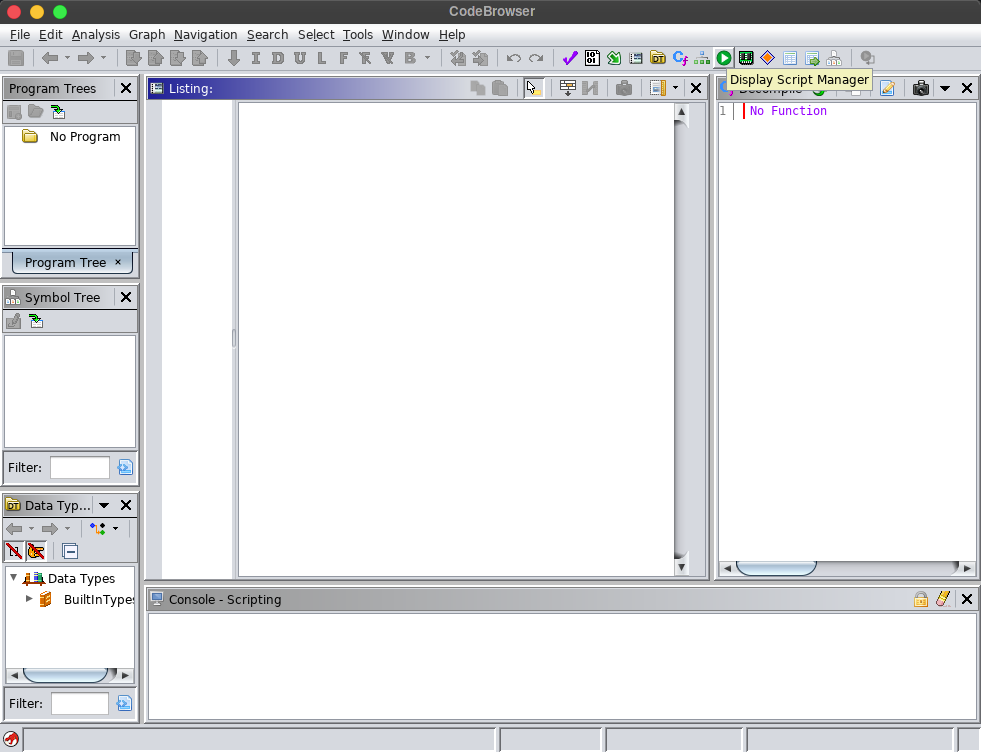Click the Data Types Filter text field
Viewport: 981px width, 752px height.
[x=79, y=703]
